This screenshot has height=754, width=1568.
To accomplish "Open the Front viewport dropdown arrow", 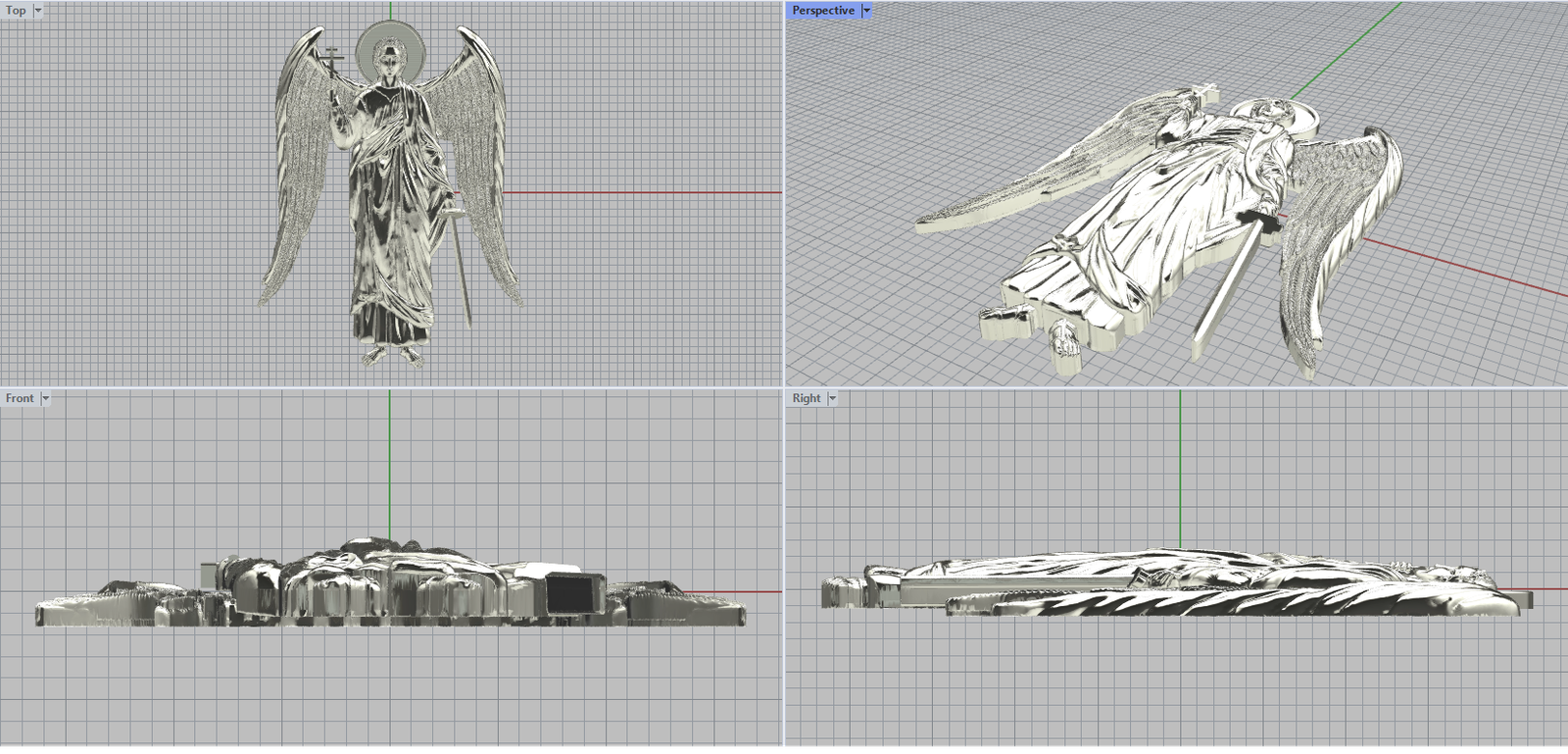I will click(x=45, y=398).
